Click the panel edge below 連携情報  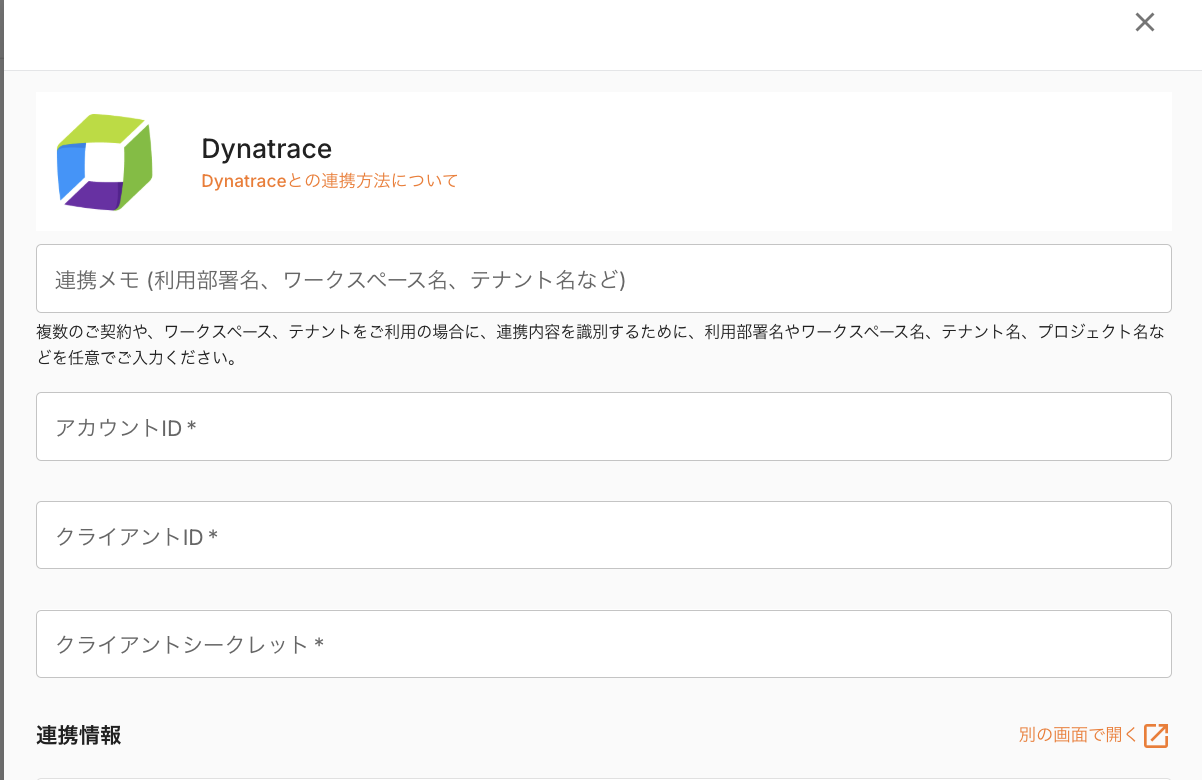pos(603,777)
